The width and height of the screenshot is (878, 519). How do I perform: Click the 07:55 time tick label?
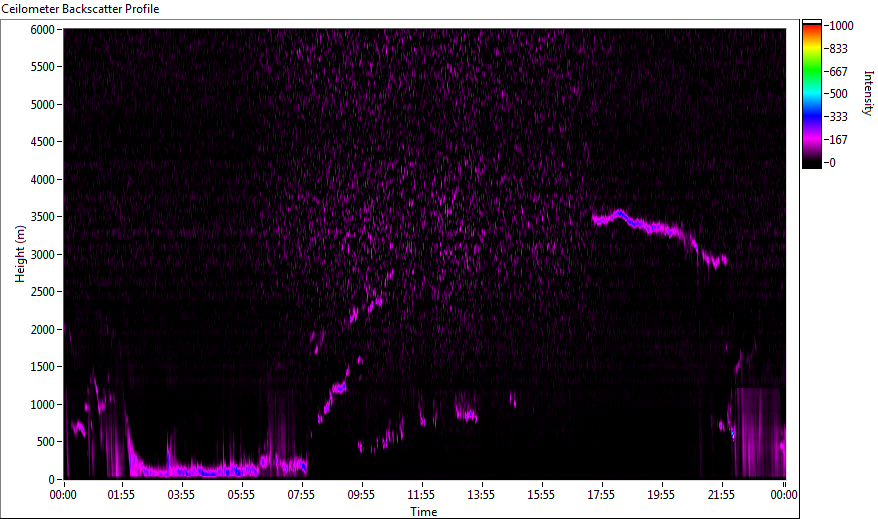tap(301, 495)
